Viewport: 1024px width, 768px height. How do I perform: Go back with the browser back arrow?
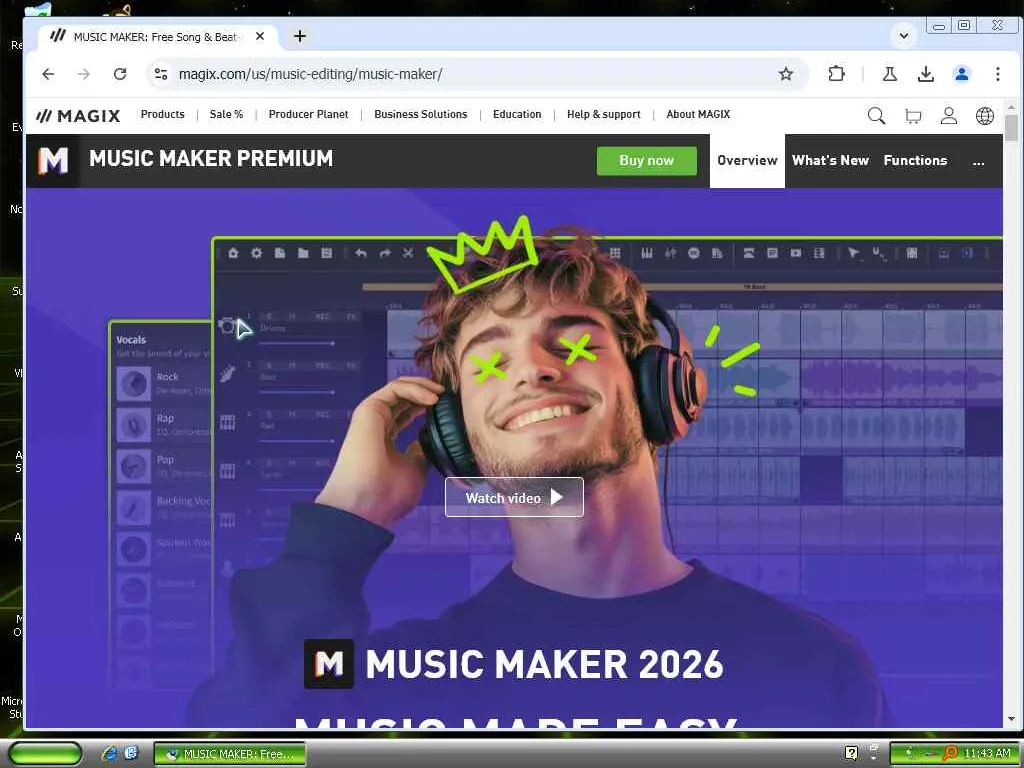pyautogui.click(x=48, y=74)
